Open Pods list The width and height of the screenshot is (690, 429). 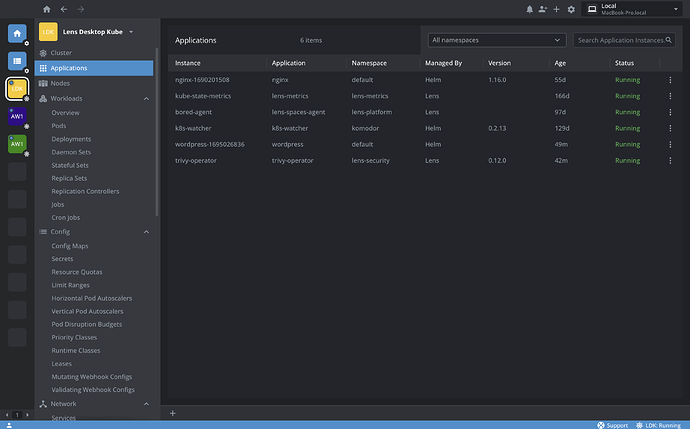point(59,126)
